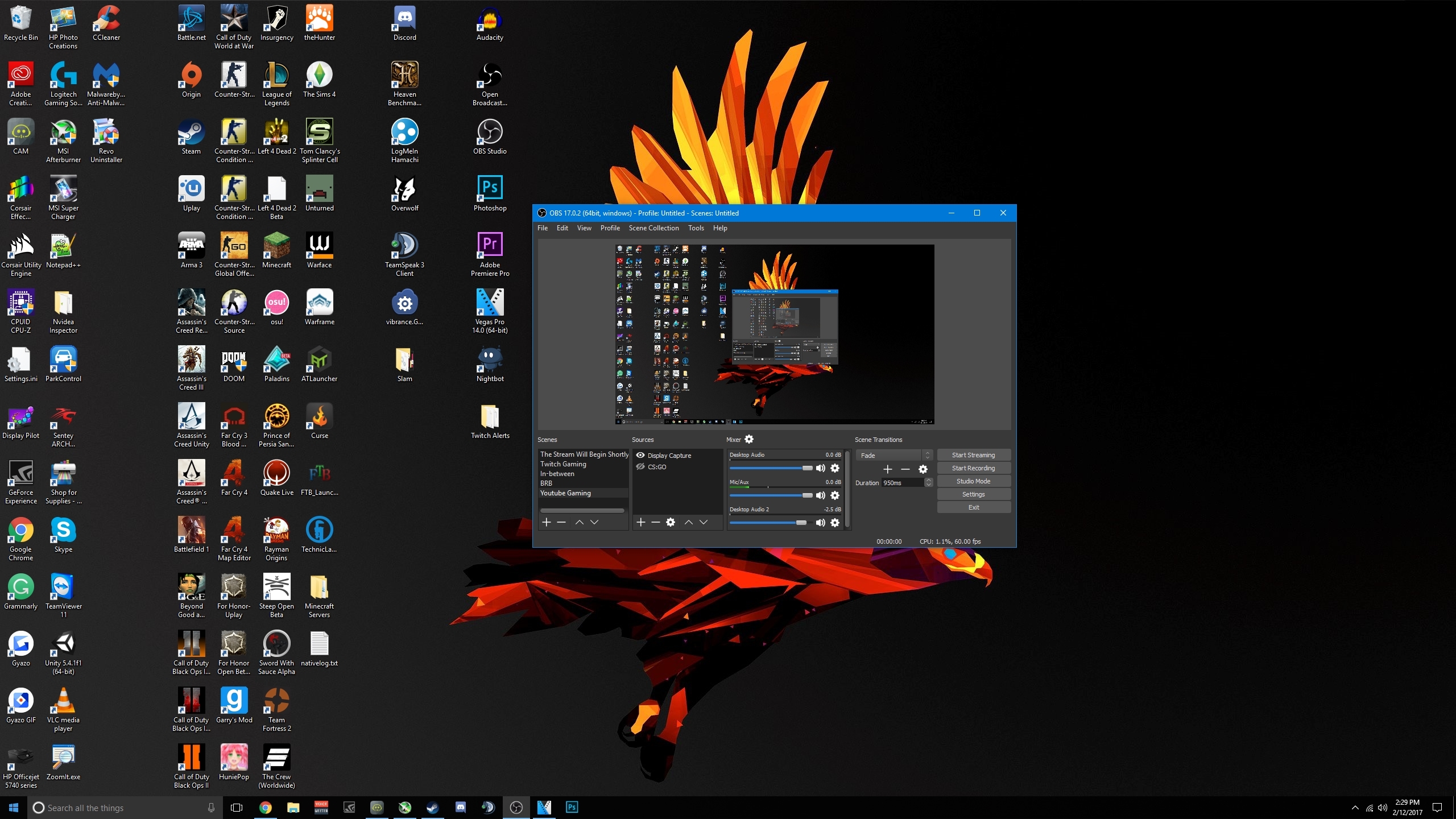Hide the Display Capture source
The width and height of the screenshot is (1456, 819).
[x=640, y=455]
